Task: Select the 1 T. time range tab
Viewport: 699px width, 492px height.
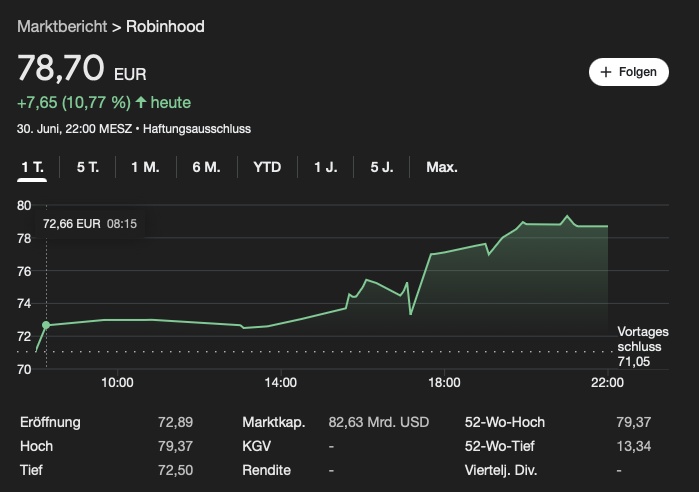Action: pyautogui.click(x=32, y=167)
